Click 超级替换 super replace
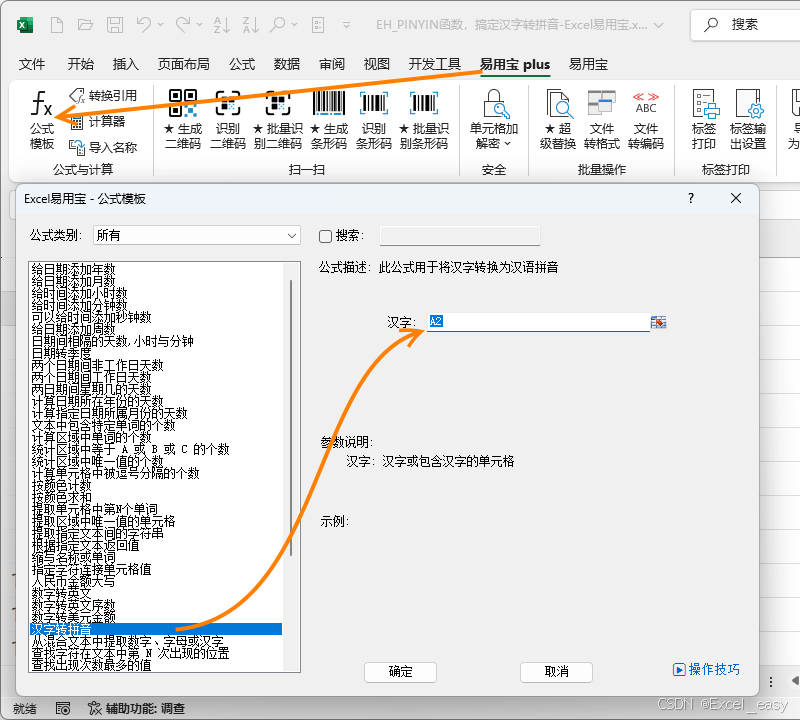This screenshot has width=800, height=720. click(x=558, y=120)
